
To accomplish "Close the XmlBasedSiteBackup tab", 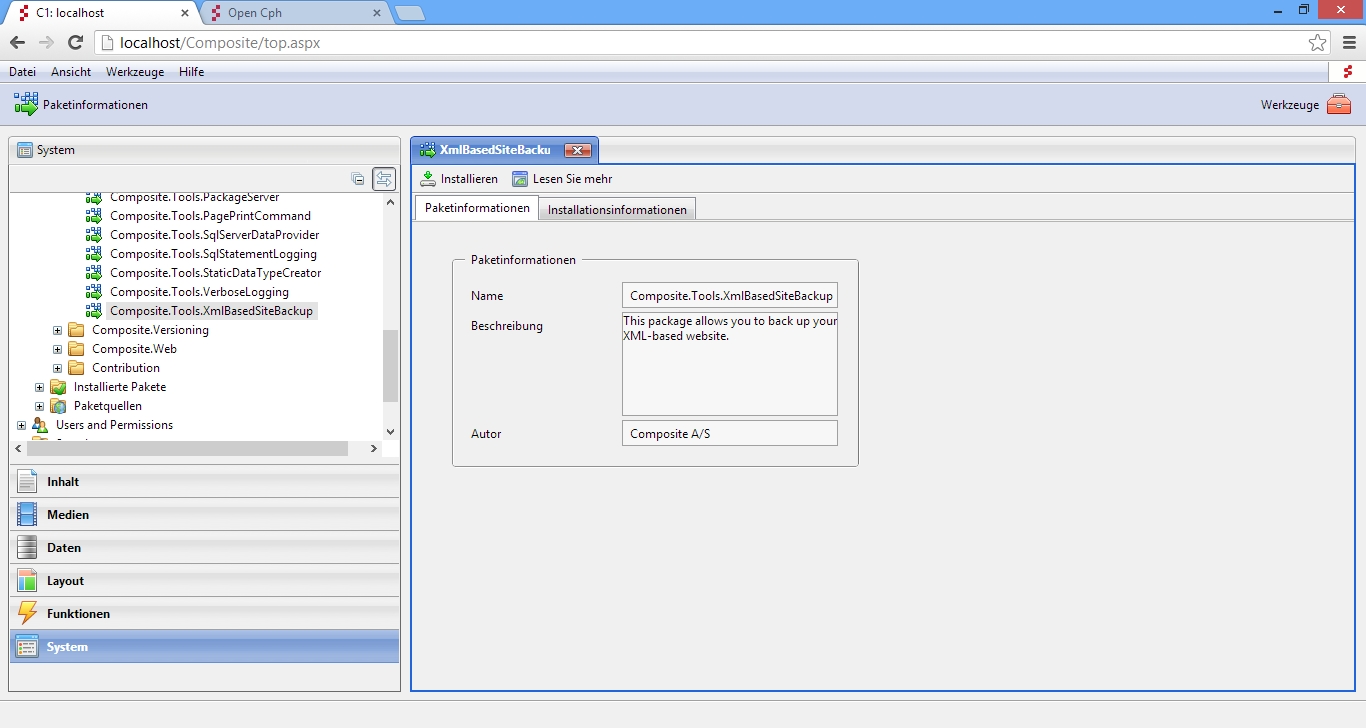I will [577, 150].
